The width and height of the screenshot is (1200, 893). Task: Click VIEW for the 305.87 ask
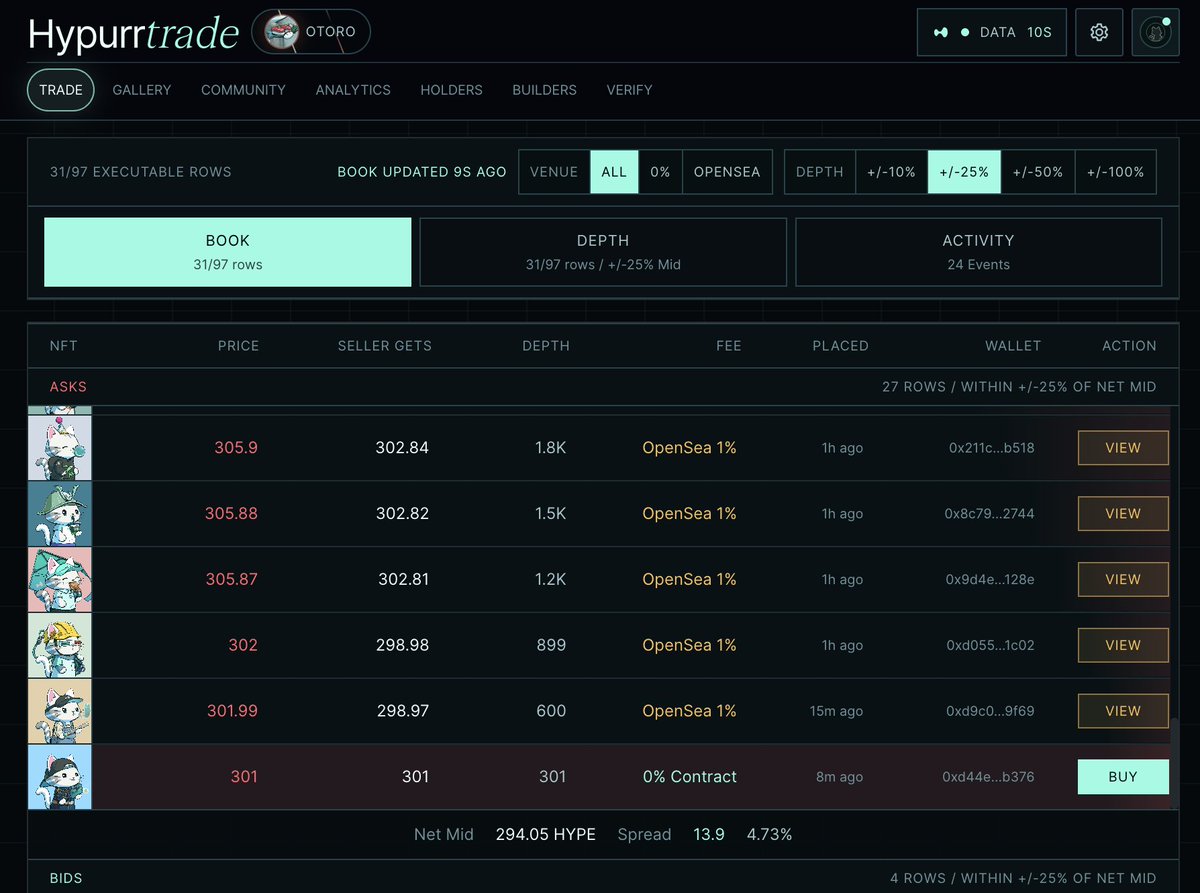(x=1123, y=579)
